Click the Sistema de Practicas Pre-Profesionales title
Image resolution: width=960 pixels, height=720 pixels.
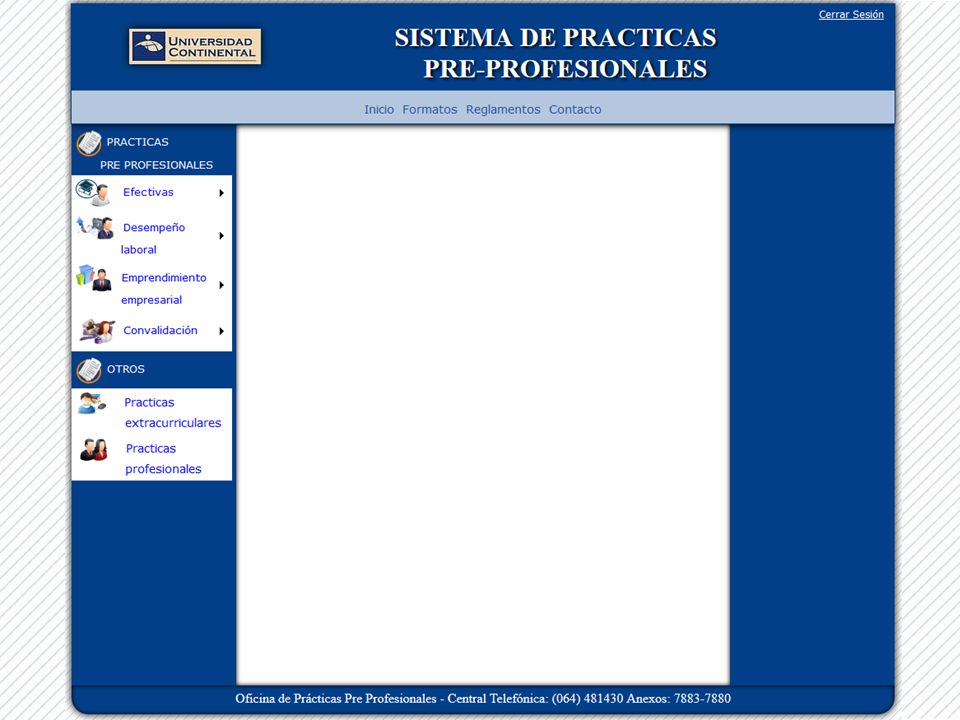tap(556, 53)
